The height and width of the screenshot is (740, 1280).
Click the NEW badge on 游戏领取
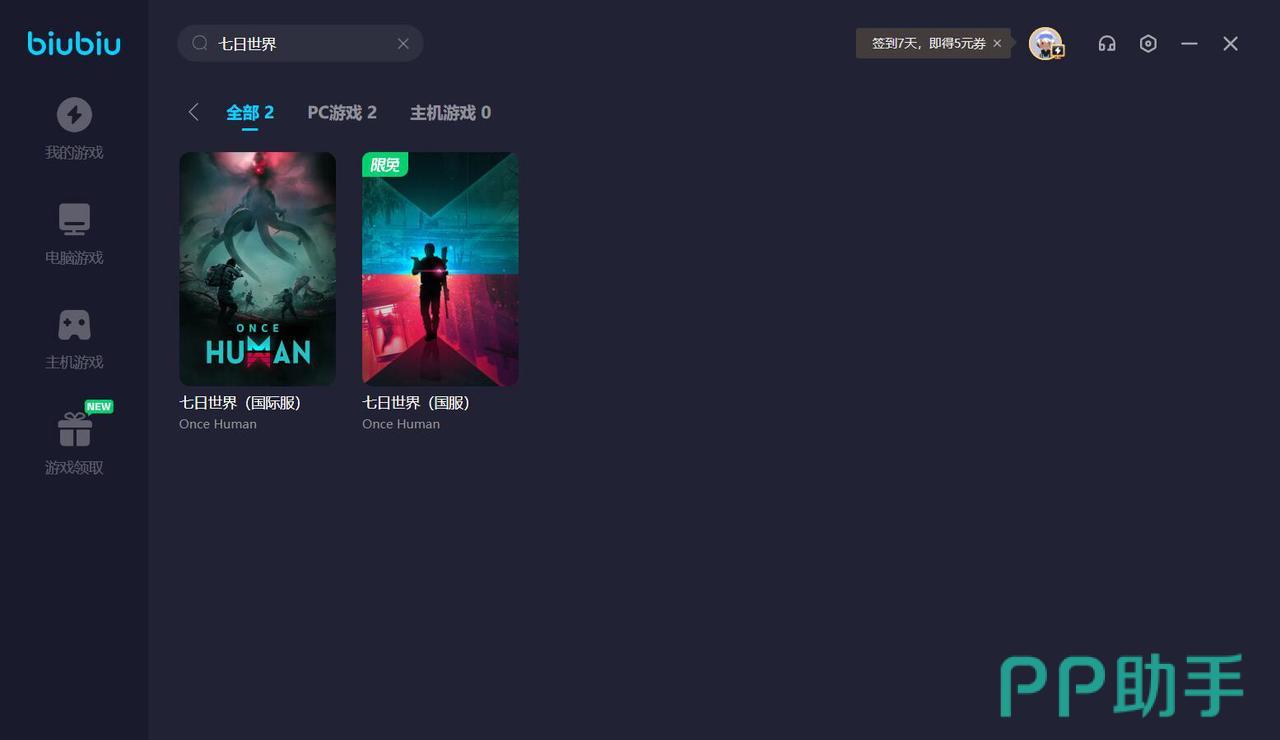click(99, 407)
